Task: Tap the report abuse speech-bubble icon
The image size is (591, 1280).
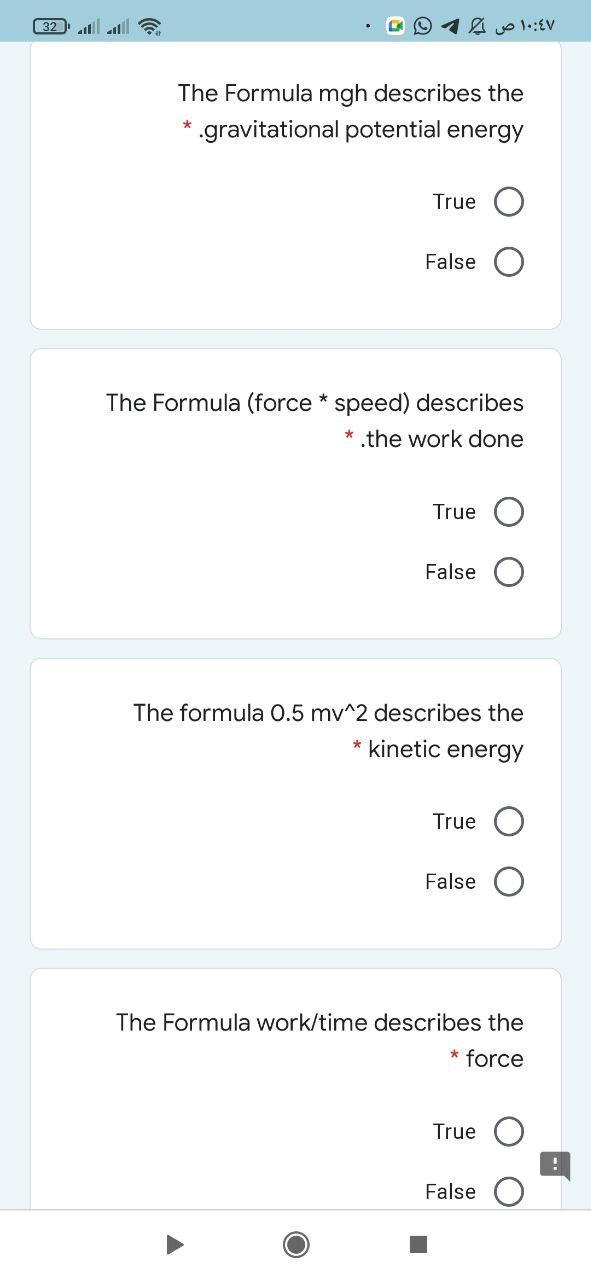Action: tap(553, 1165)
